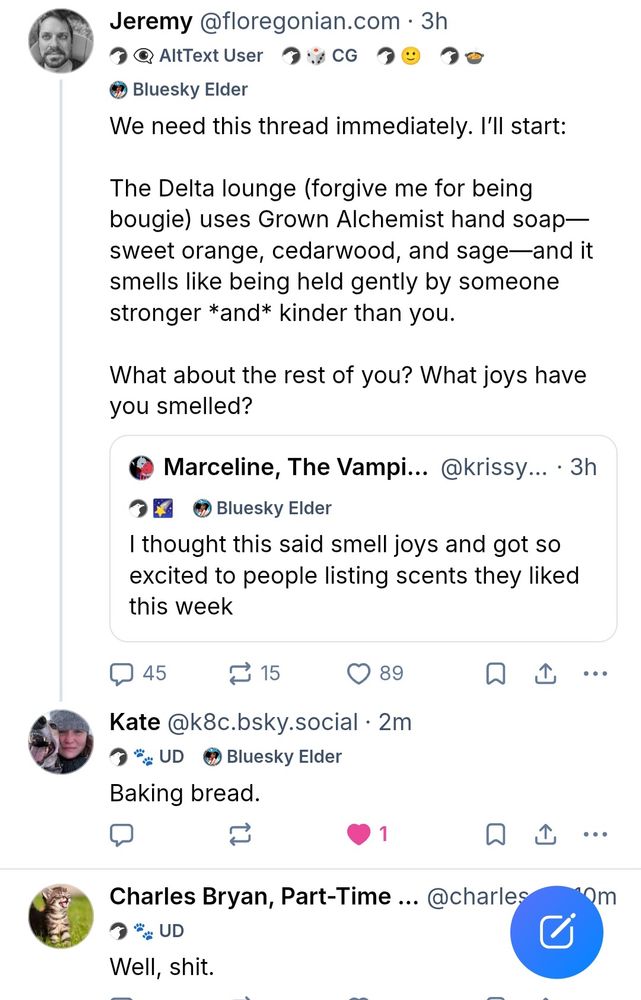Viewport: 641px width, 1000px height.
Task: Repost Jeremy's post showing 15 reposts
Action: click(x=240, y=674)
